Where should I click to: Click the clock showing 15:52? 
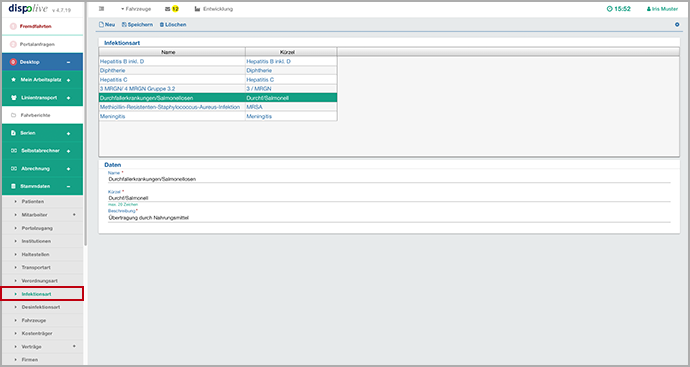[x=618, y=9]
